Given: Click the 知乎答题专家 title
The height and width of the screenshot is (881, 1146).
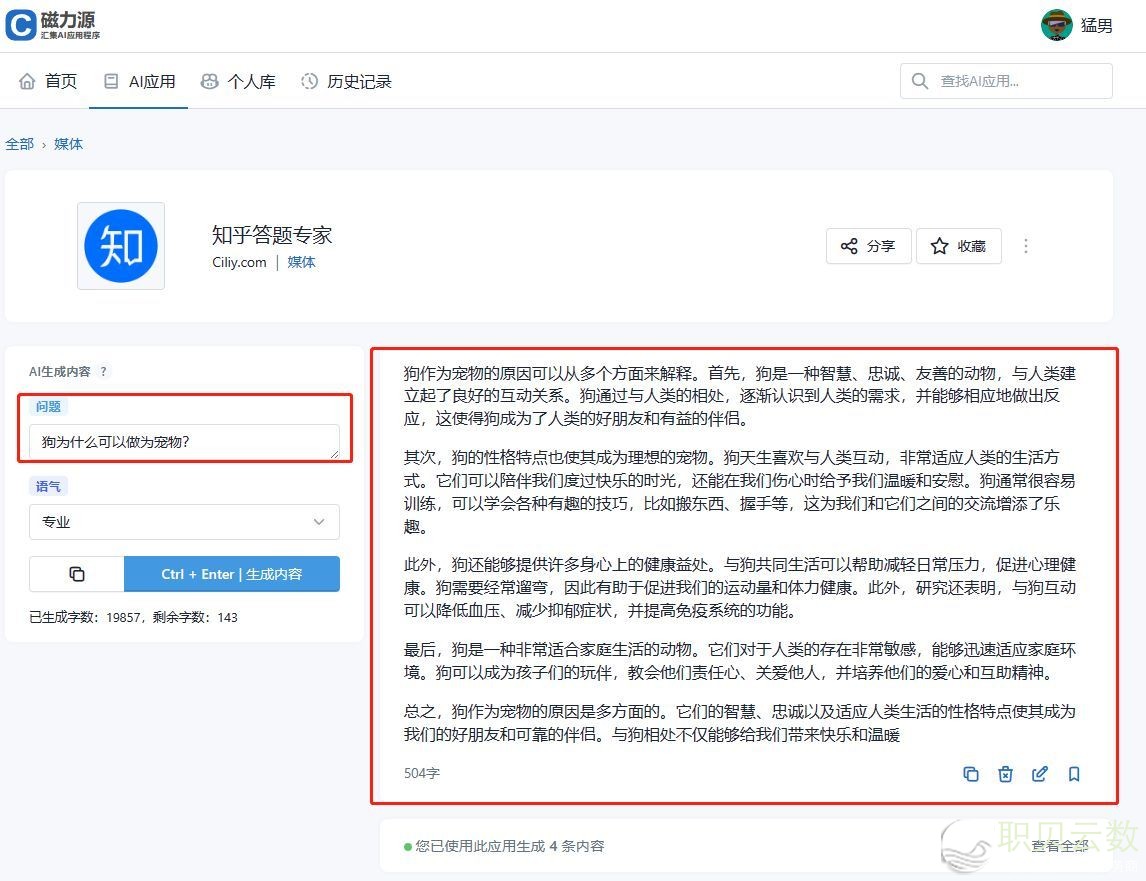Looking at the screenshot, I should tap(272, 235).
